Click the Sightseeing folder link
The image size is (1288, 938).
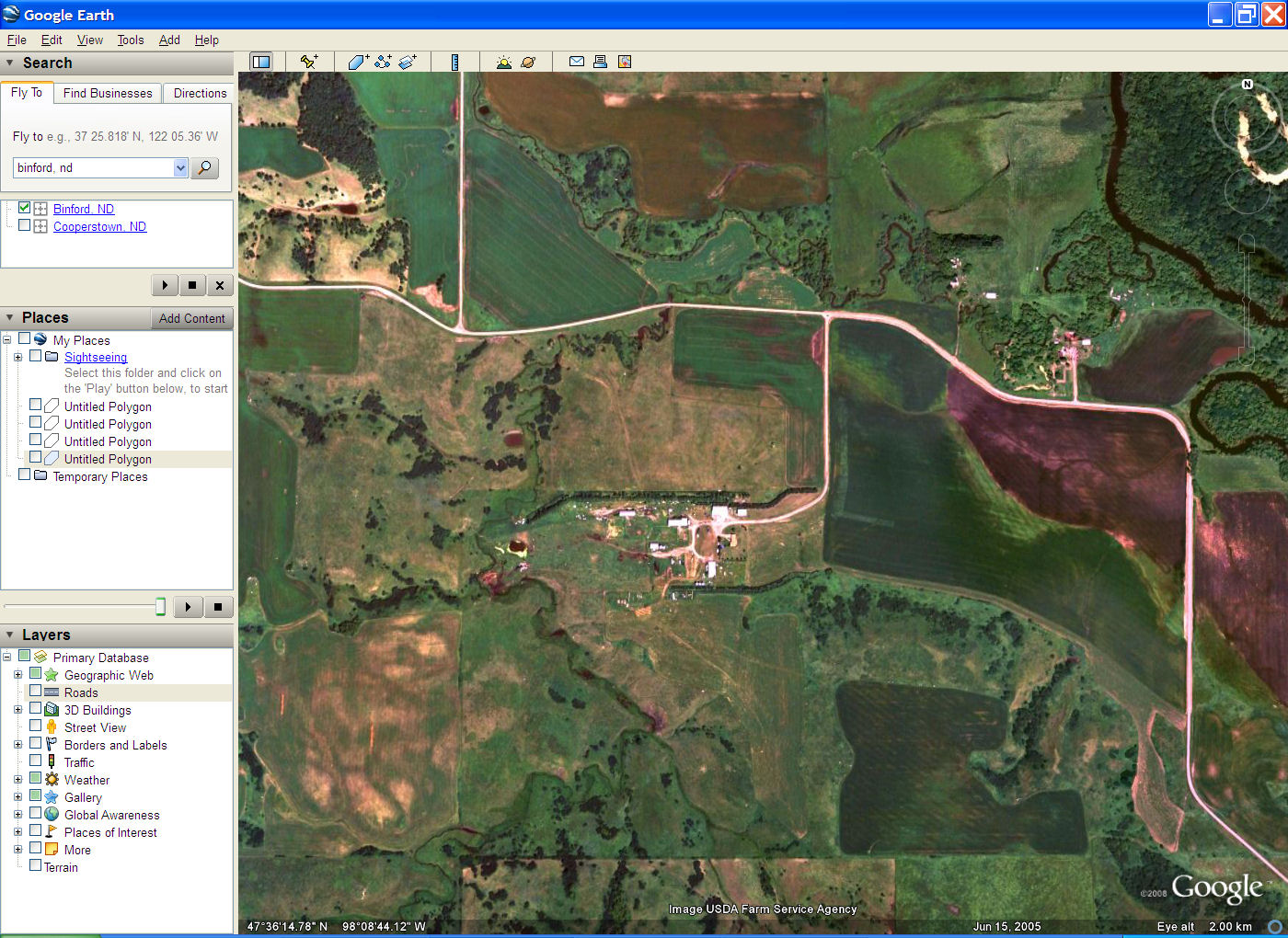coord(96,357)
